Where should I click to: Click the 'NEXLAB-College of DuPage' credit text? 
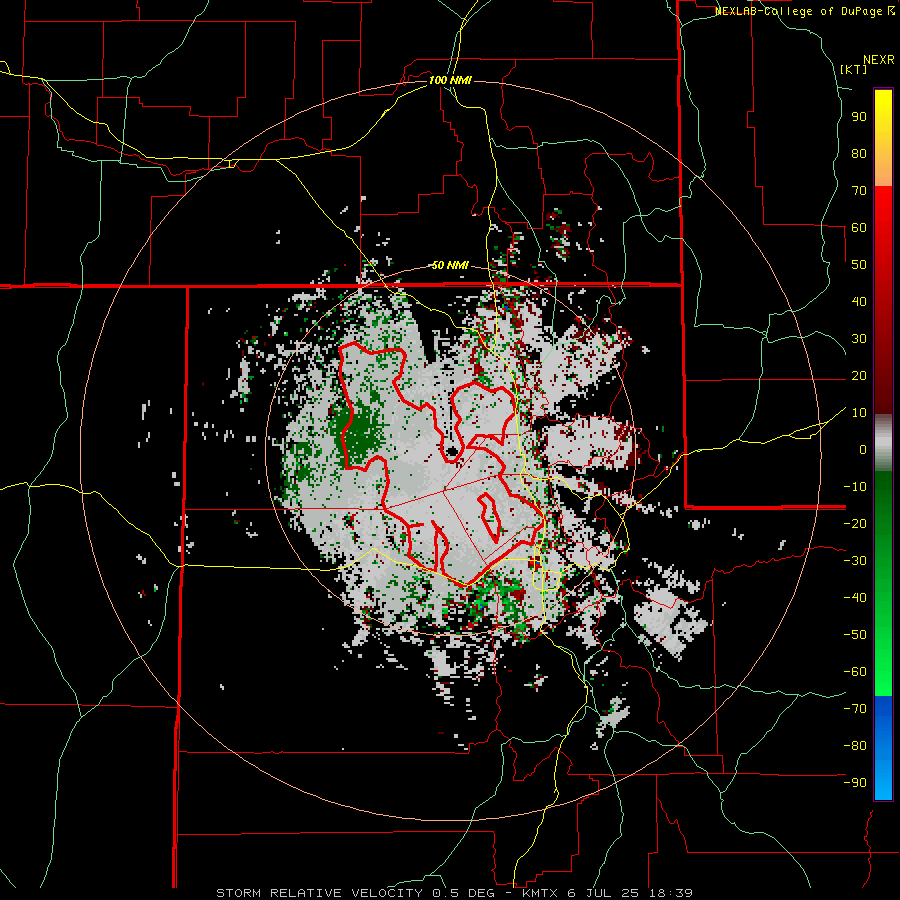coord(800,11)
